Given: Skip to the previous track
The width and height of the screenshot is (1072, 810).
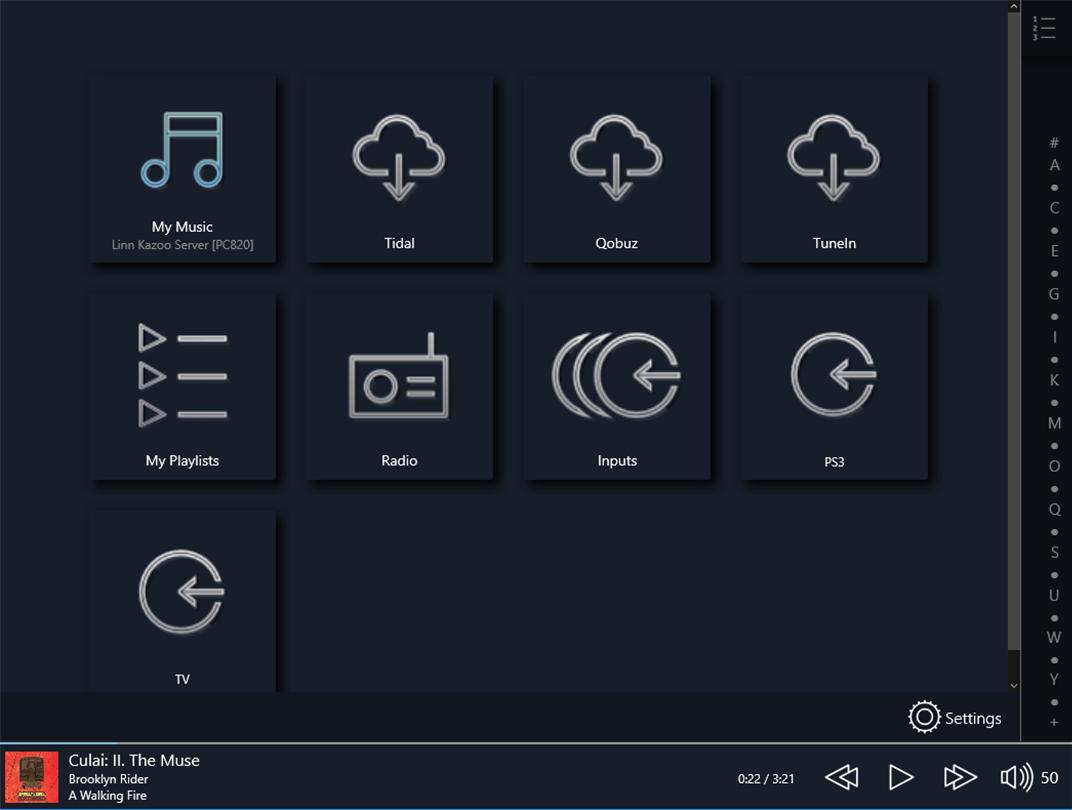Looking at the screenshot, I should pos(842,777).
